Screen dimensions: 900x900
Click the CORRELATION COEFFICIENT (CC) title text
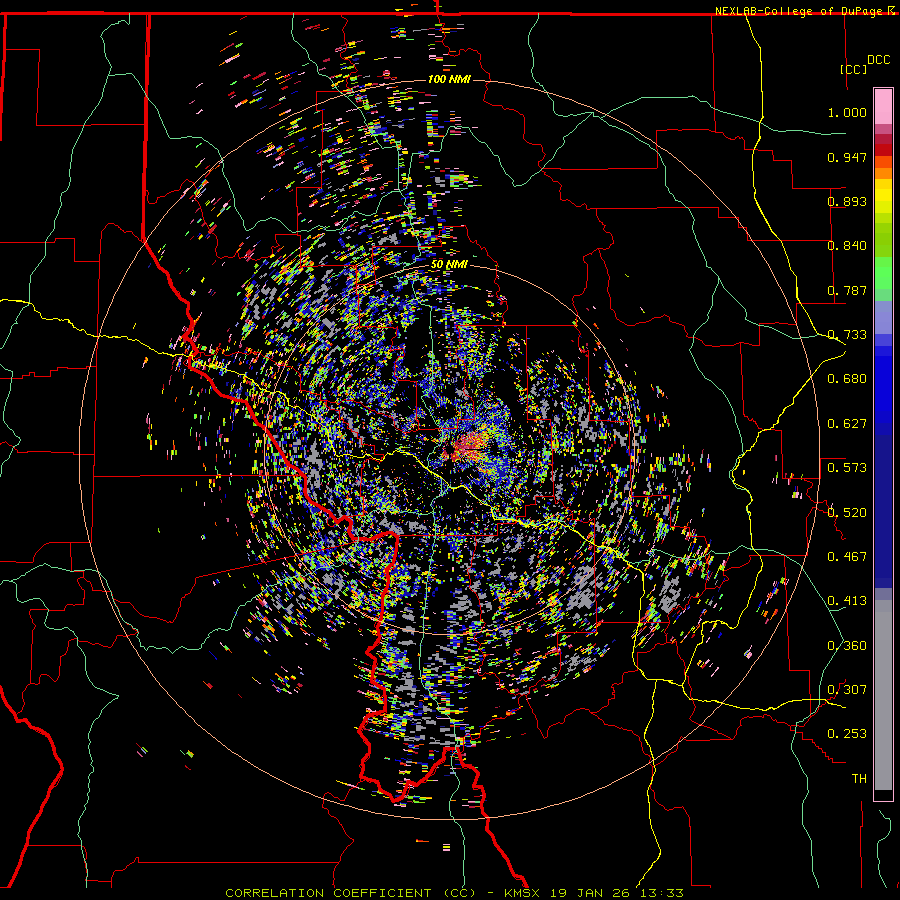[x=351, y=893]
